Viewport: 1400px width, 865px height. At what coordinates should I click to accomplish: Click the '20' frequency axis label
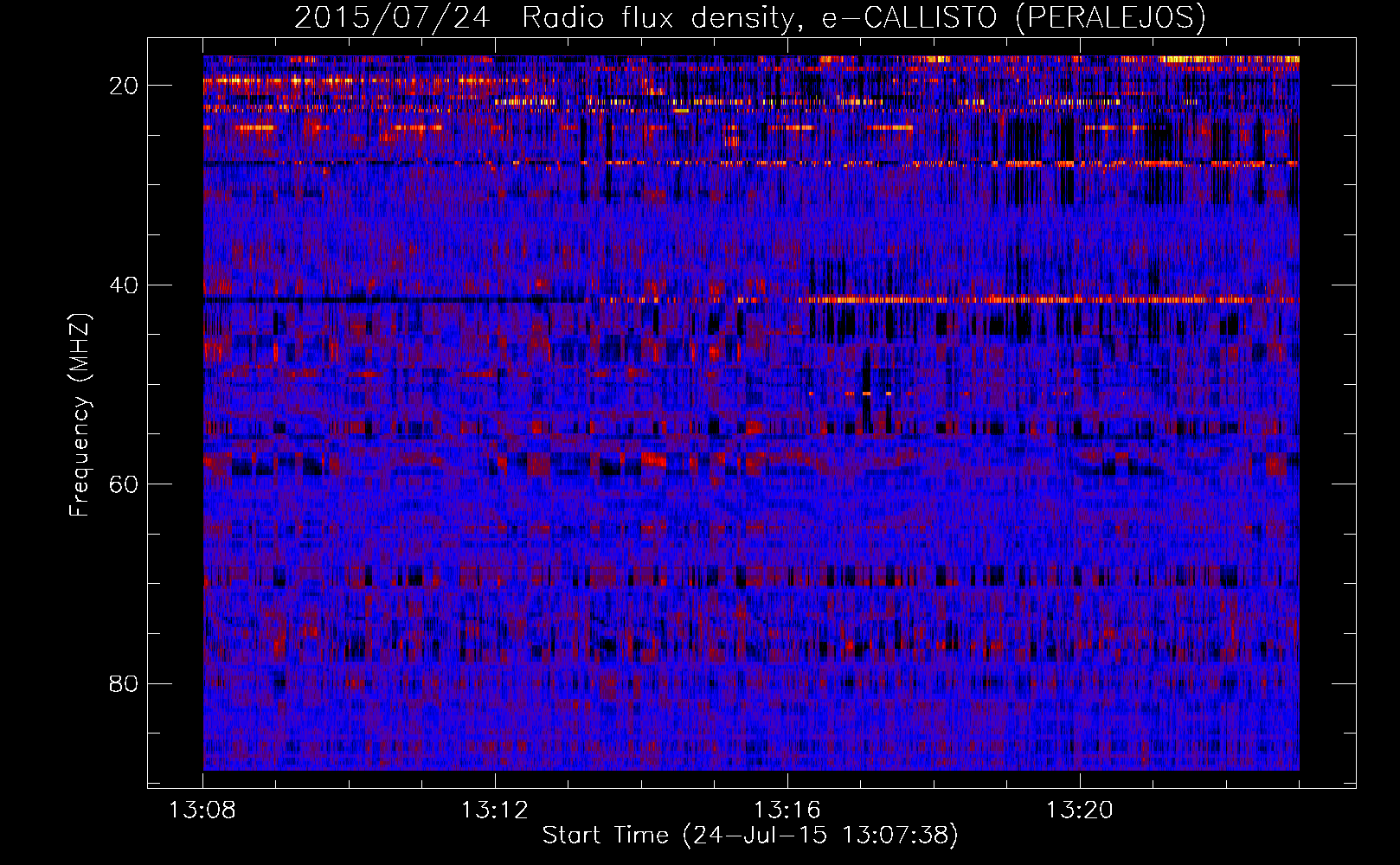pyautogui.click(x=124, y=86)
